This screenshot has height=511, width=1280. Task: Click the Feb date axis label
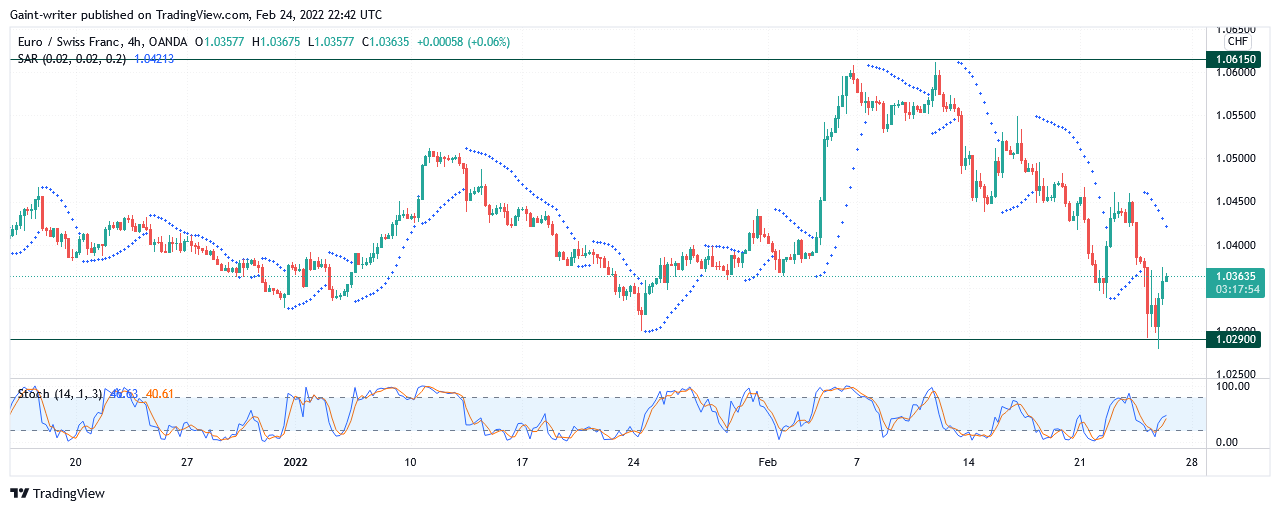point(767,462)
